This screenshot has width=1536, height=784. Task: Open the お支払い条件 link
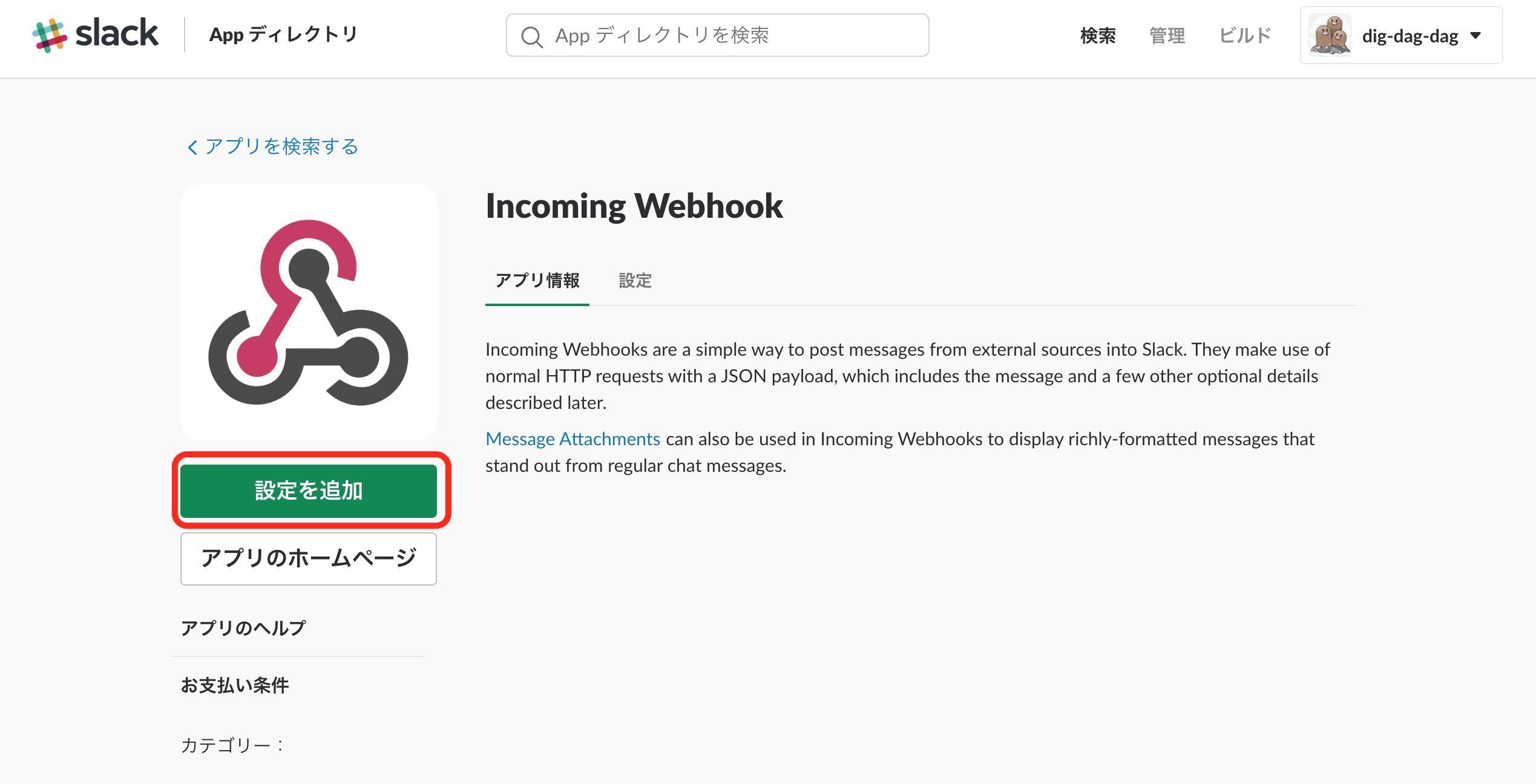[235, 685]
